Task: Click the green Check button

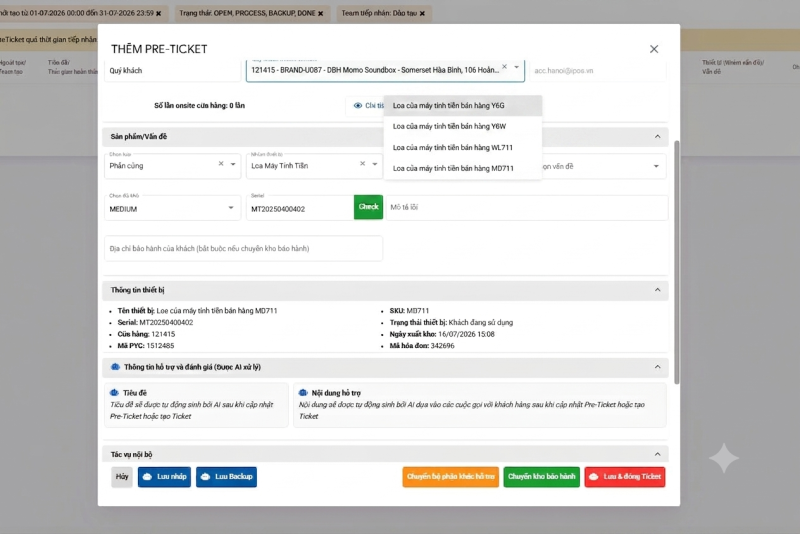Action: pos(368,207)
